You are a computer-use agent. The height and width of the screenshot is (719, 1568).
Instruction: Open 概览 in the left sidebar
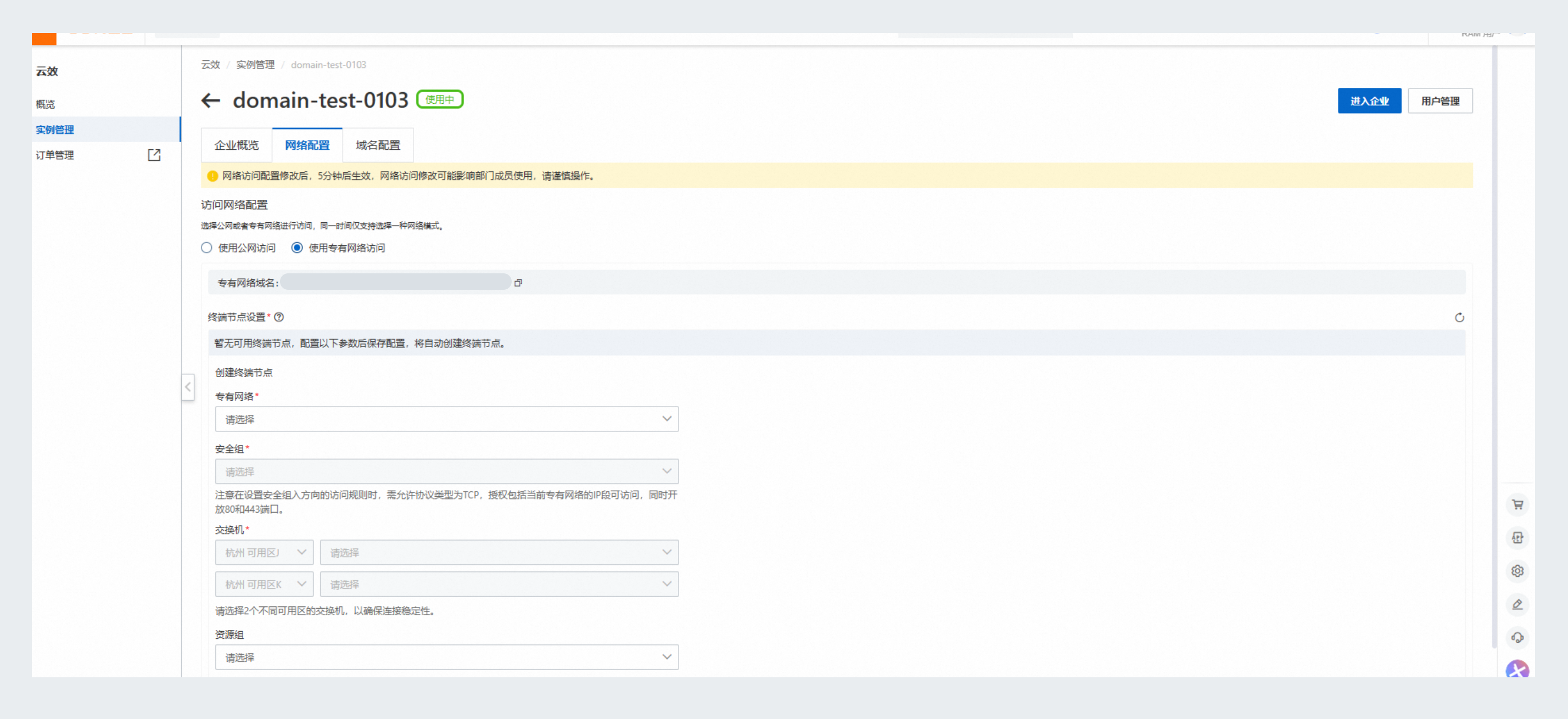[46, 104]
